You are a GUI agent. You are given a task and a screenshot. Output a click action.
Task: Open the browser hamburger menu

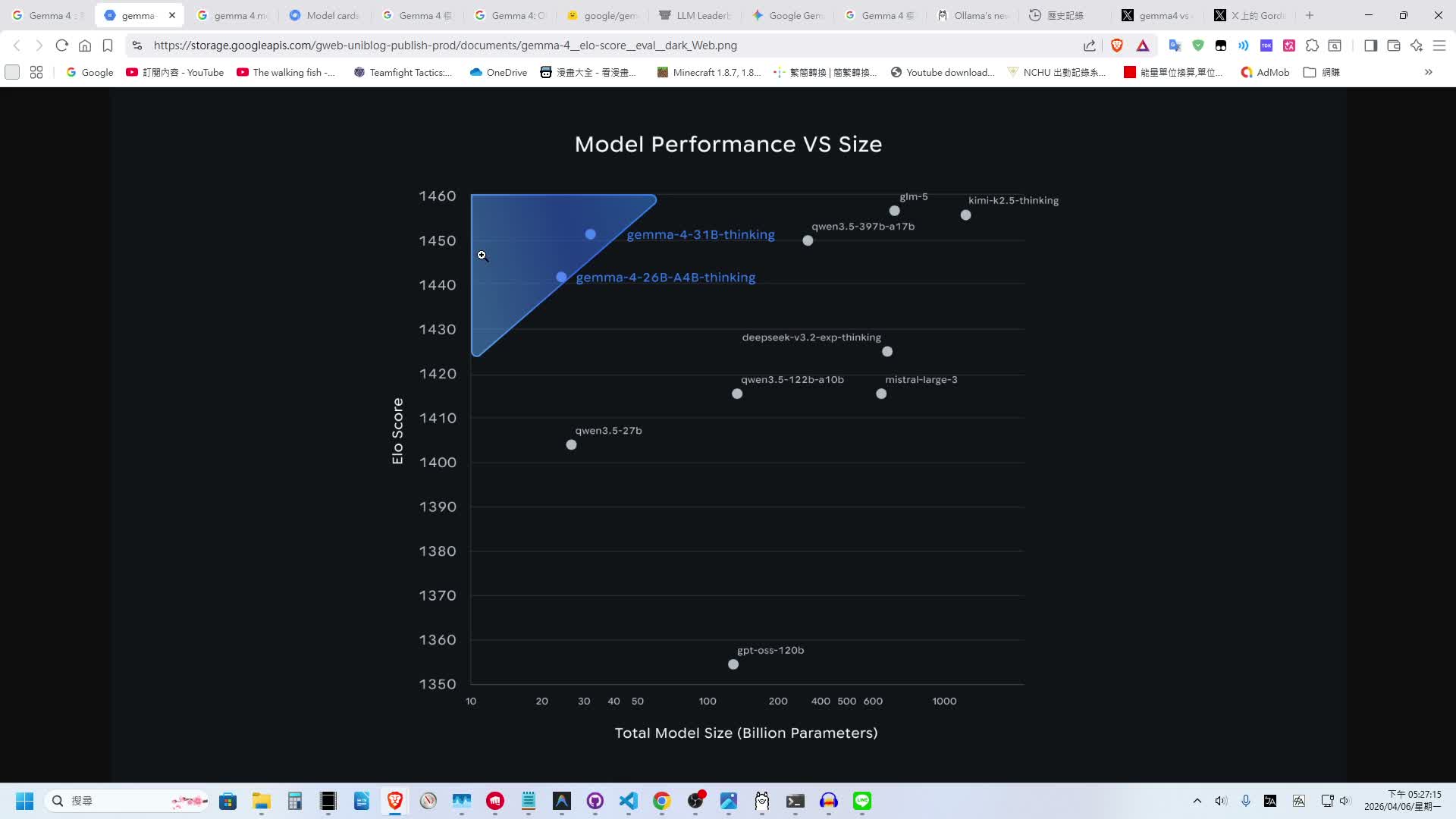pos(1439,45)
